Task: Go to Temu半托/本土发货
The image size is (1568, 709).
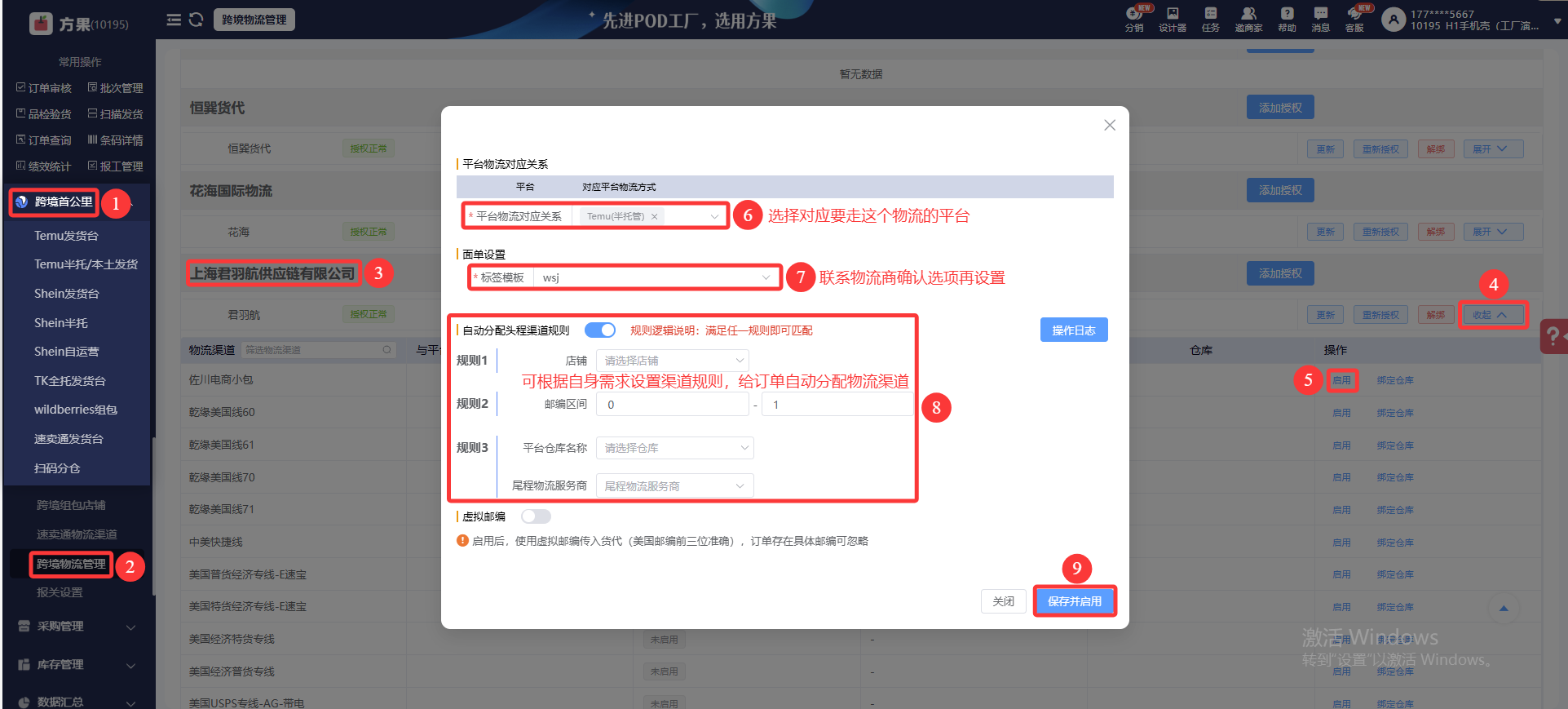Action: point(86,264)
